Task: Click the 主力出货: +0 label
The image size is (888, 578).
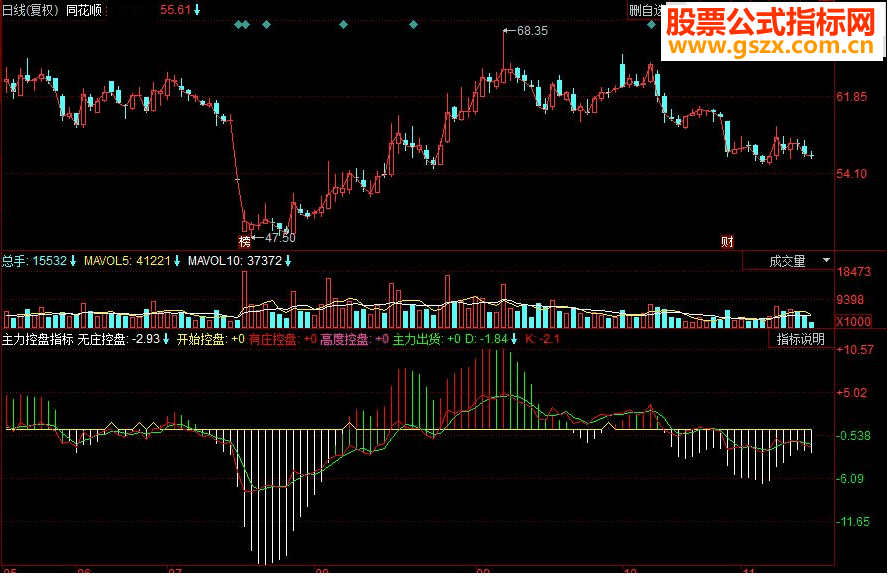Action: point(426,340)
